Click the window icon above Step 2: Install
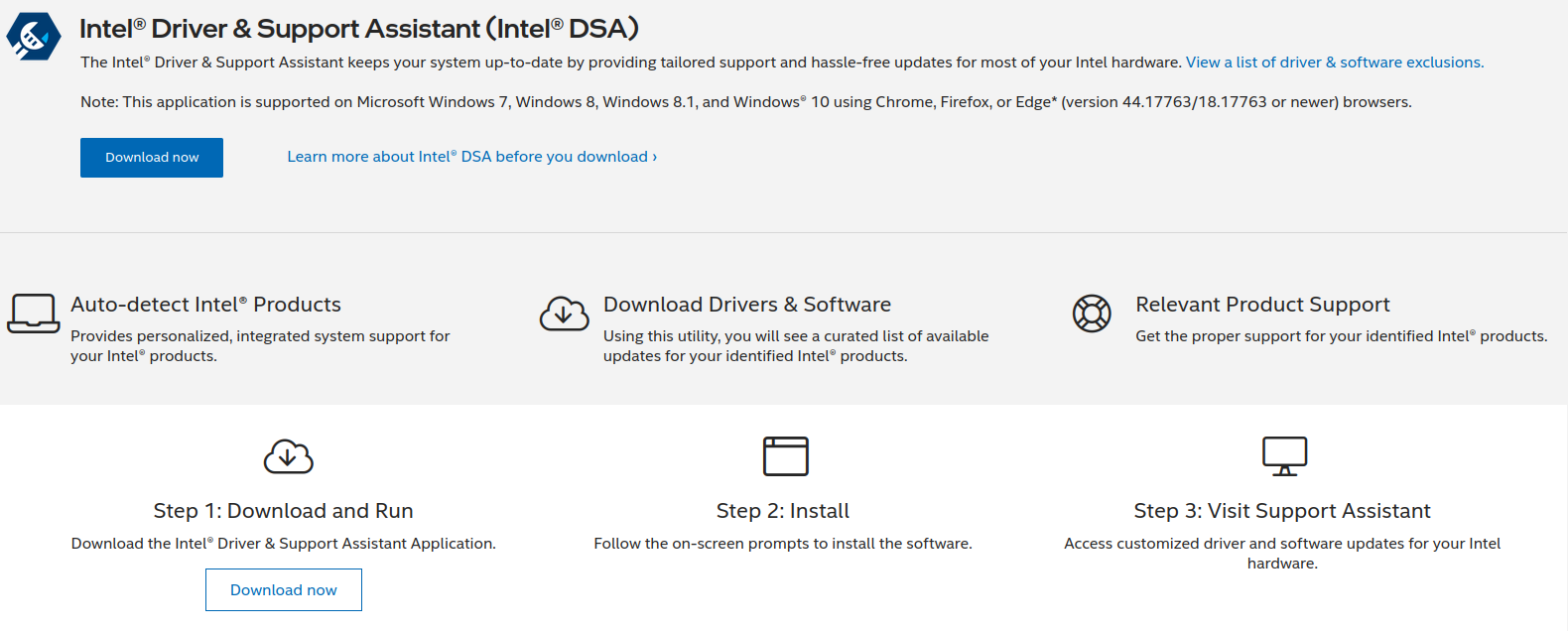This screenshot has width=1568, height=631. coord(786,456)
